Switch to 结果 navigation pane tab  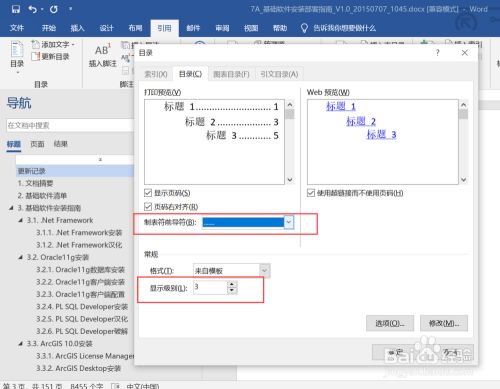(60, 144)
